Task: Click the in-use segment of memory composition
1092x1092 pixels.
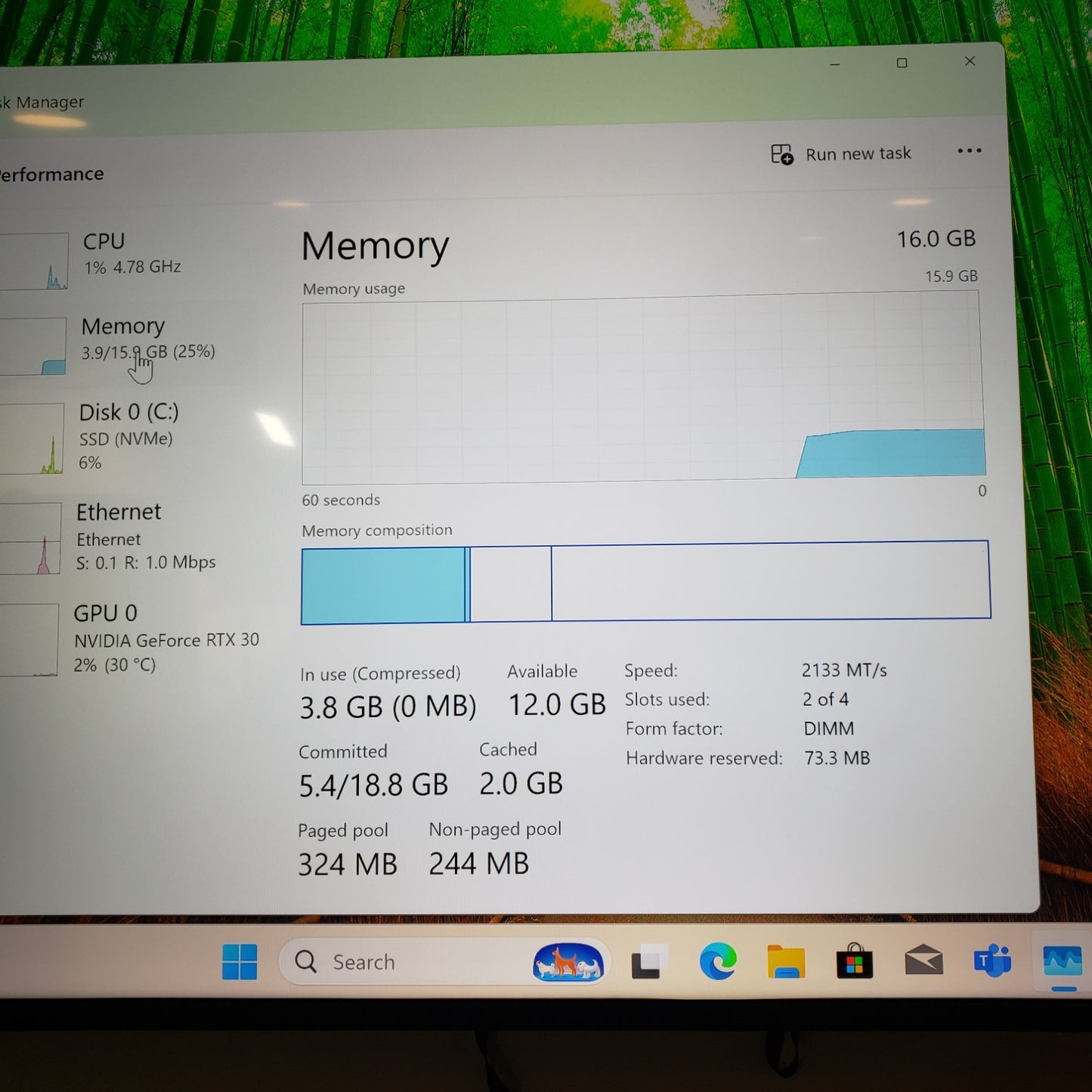Action: point(382,586)
